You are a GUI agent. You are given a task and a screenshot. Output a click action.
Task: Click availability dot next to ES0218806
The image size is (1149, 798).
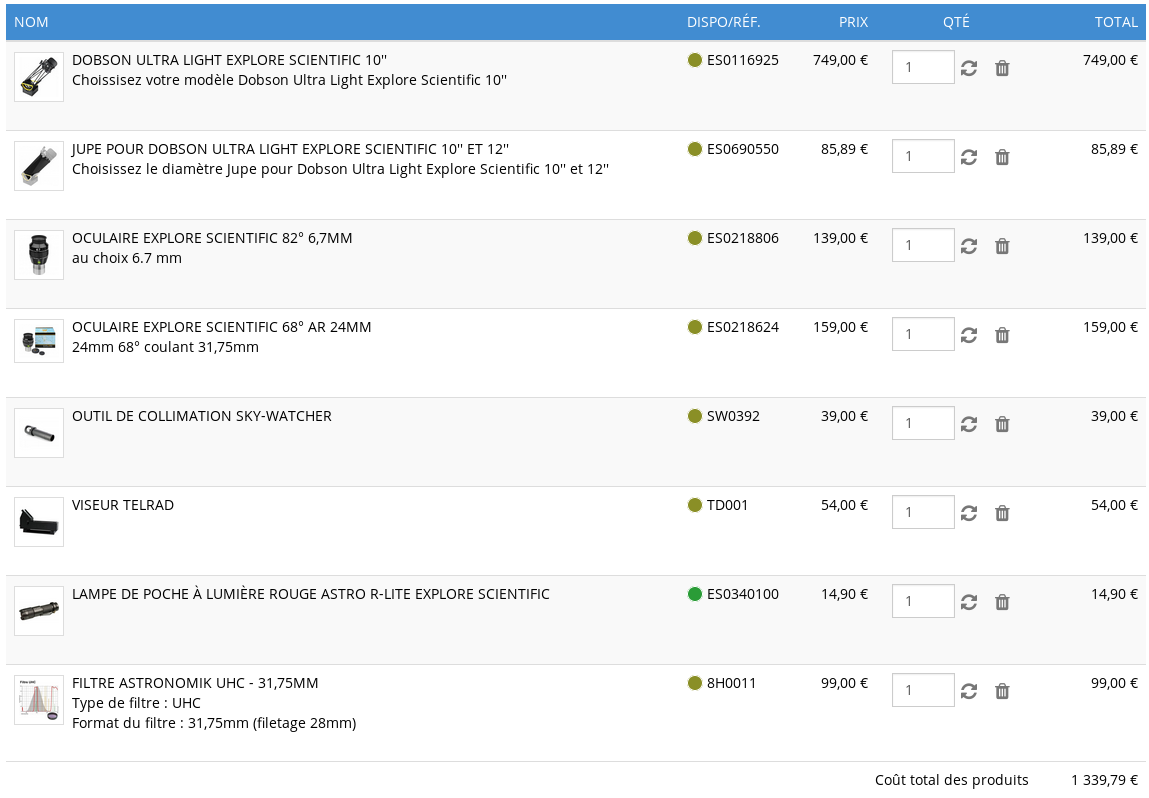(695, 238)
